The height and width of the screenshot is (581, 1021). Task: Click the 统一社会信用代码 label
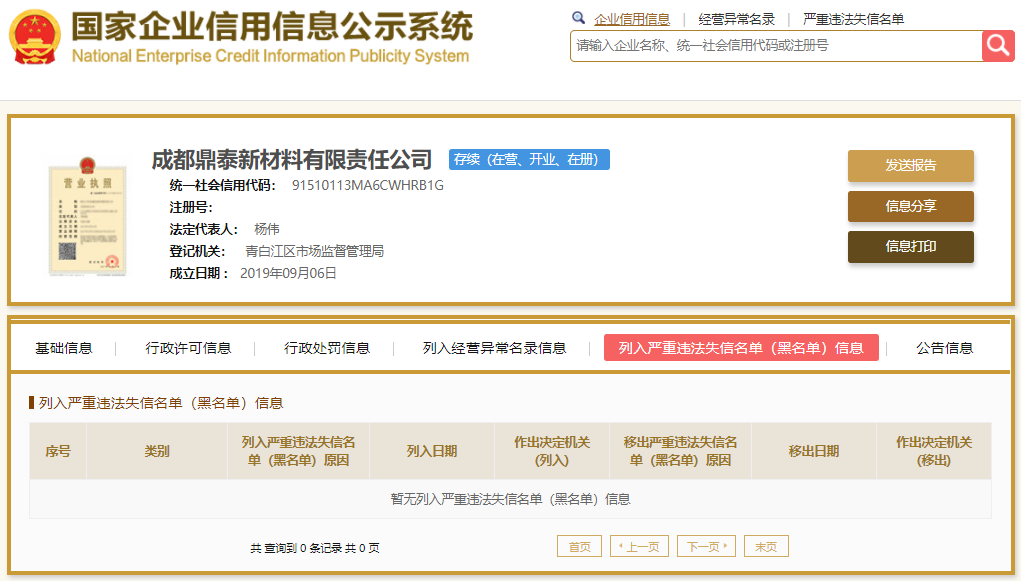coord(223,186)
